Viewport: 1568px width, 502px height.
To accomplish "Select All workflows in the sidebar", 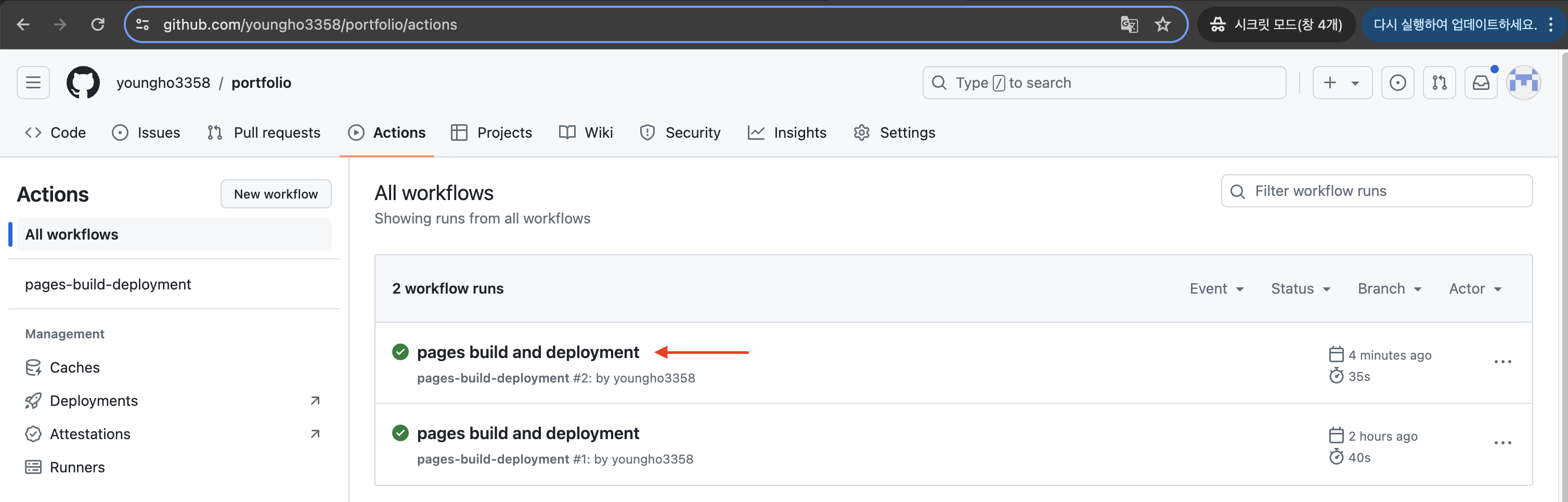I will coord(174,234).
